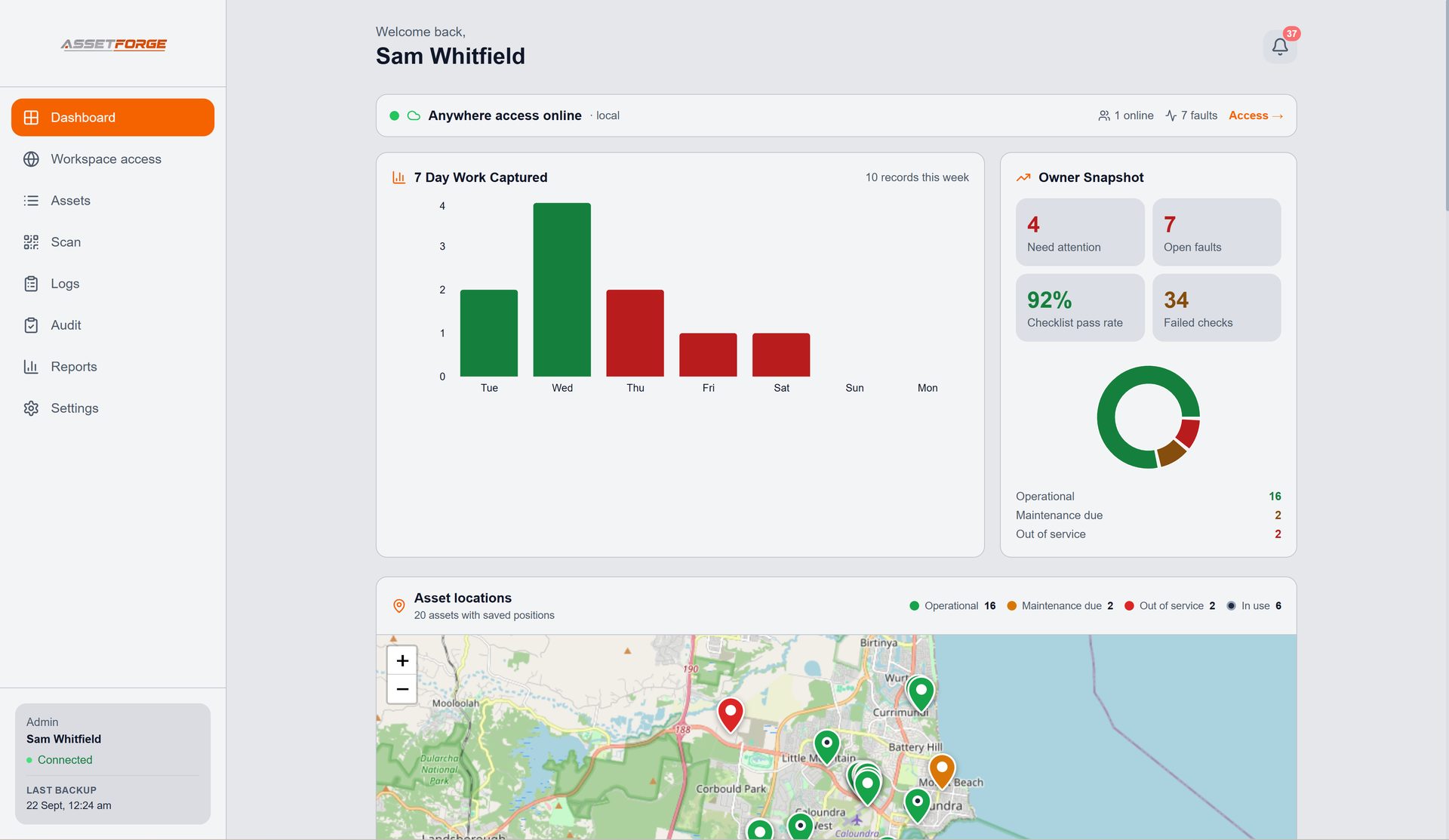Image resolution: width=1449 pixels, height=840 pixels.
Task: Click the AssetForge logo
Action: tap(113, 45)
